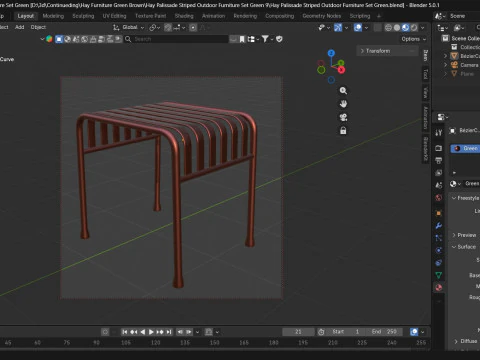This screenshot has width=480, height=360.
Task: Open the Object Data green curve tab icon
Action: (439, 275)
